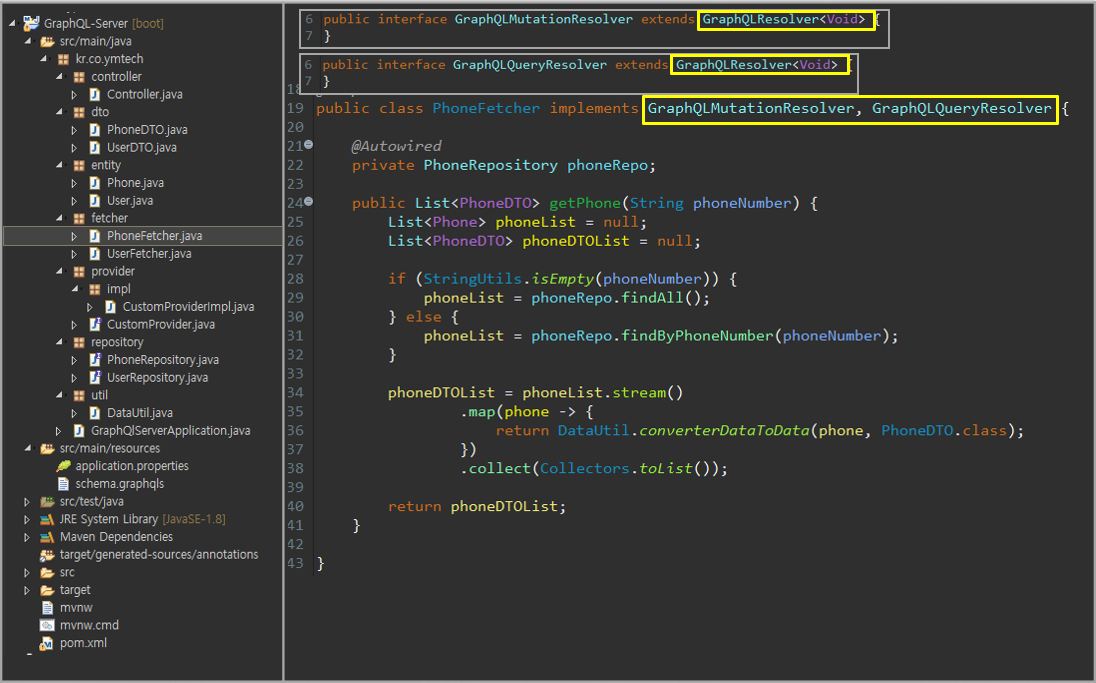The image size is (1096, 683).
Task: Collapse the src/main/resources folder
Action: [x=28, y=449]
